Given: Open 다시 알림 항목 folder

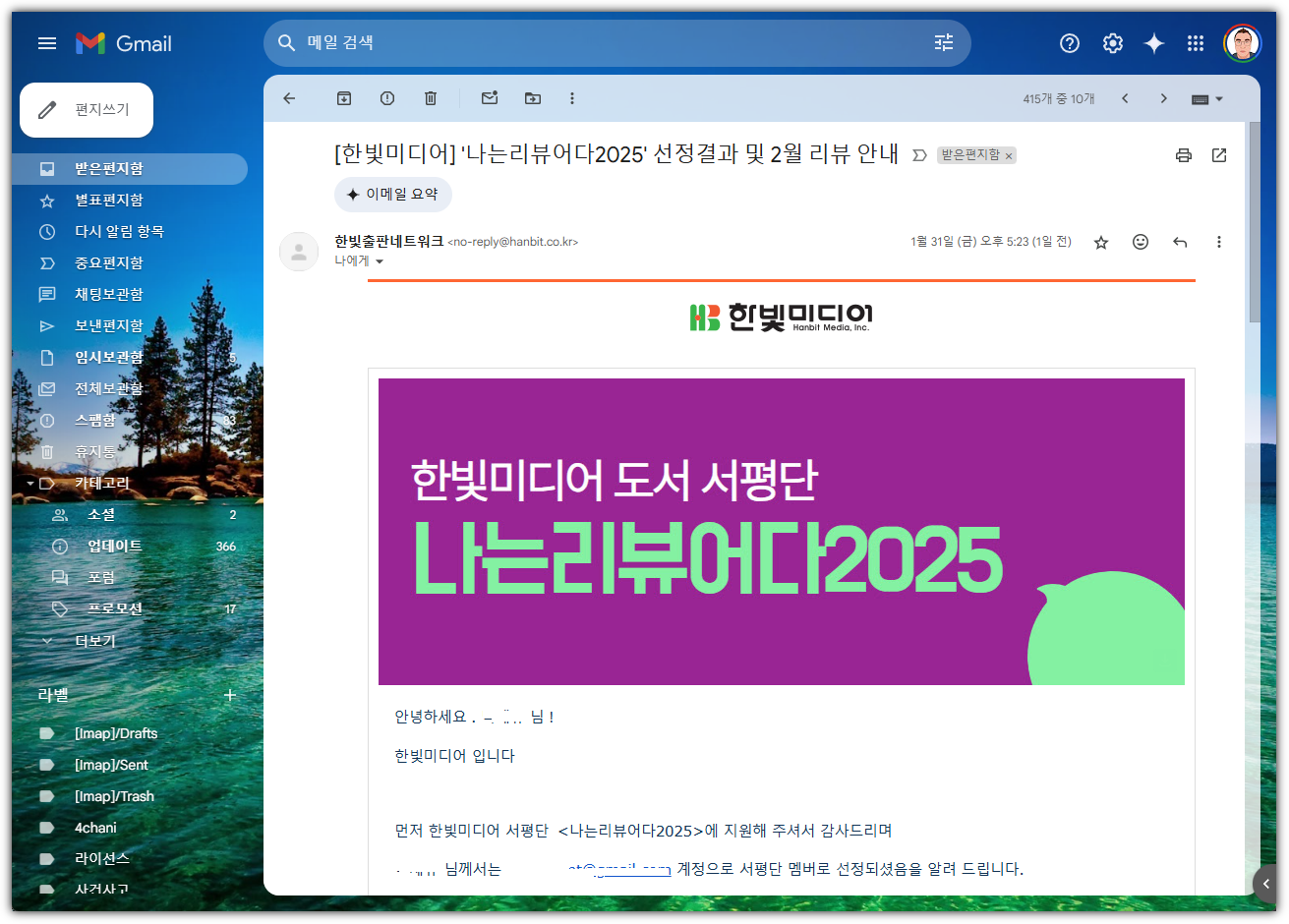Looking at the screenshot, I should pos(130,232).
